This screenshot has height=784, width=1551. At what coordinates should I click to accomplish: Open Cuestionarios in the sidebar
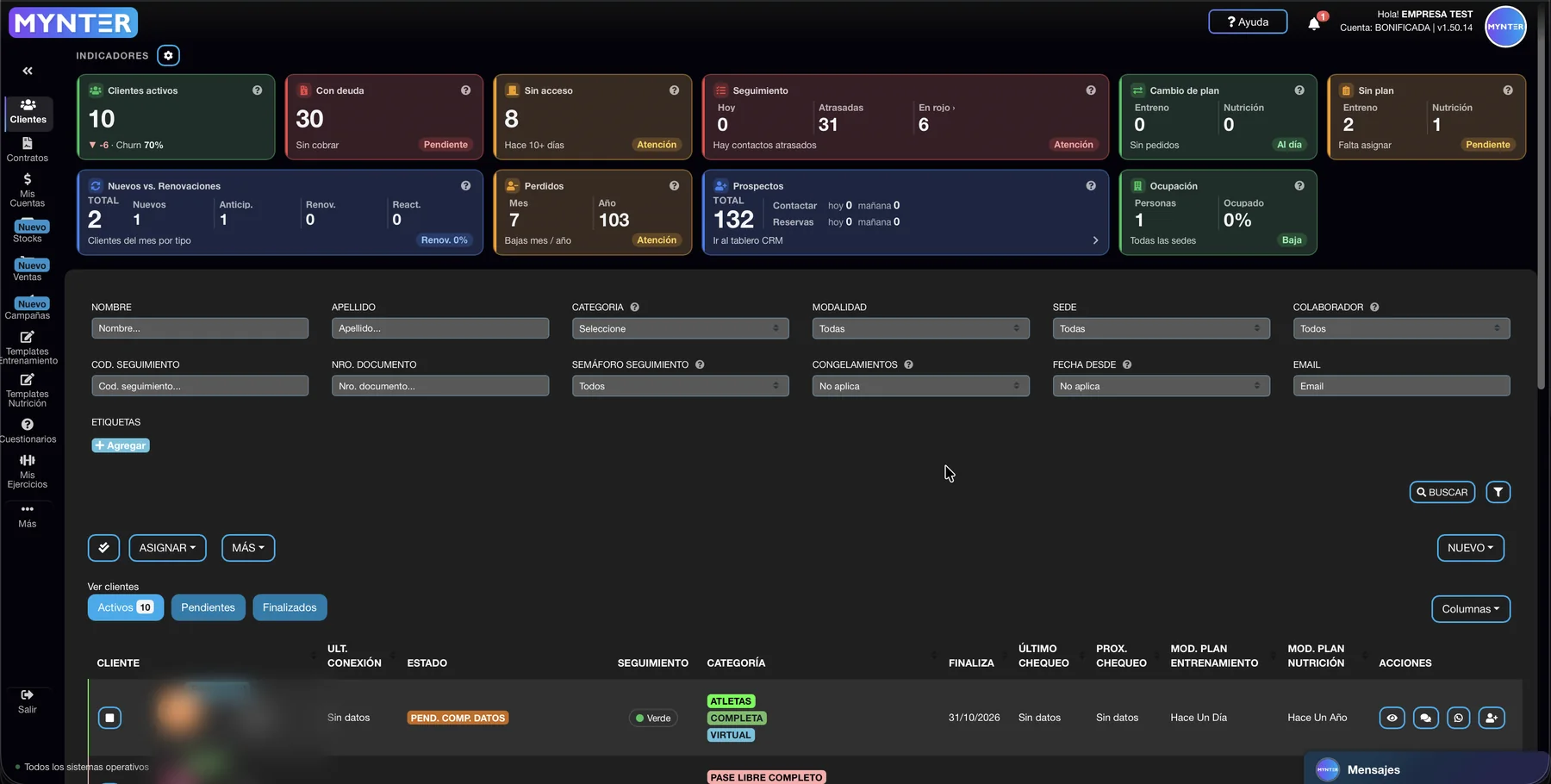tap(28, 431)
